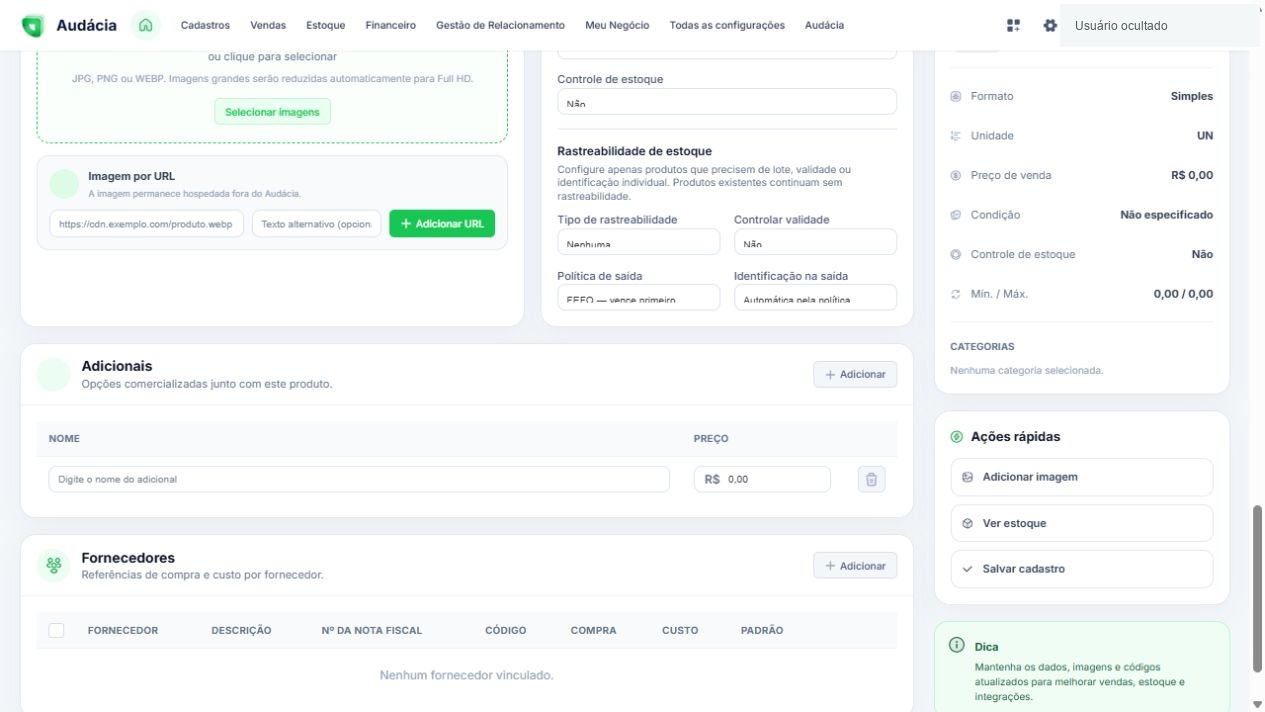
Task: Focus the image URL input field
Action: pyautogui.click(x=147, y=224)
